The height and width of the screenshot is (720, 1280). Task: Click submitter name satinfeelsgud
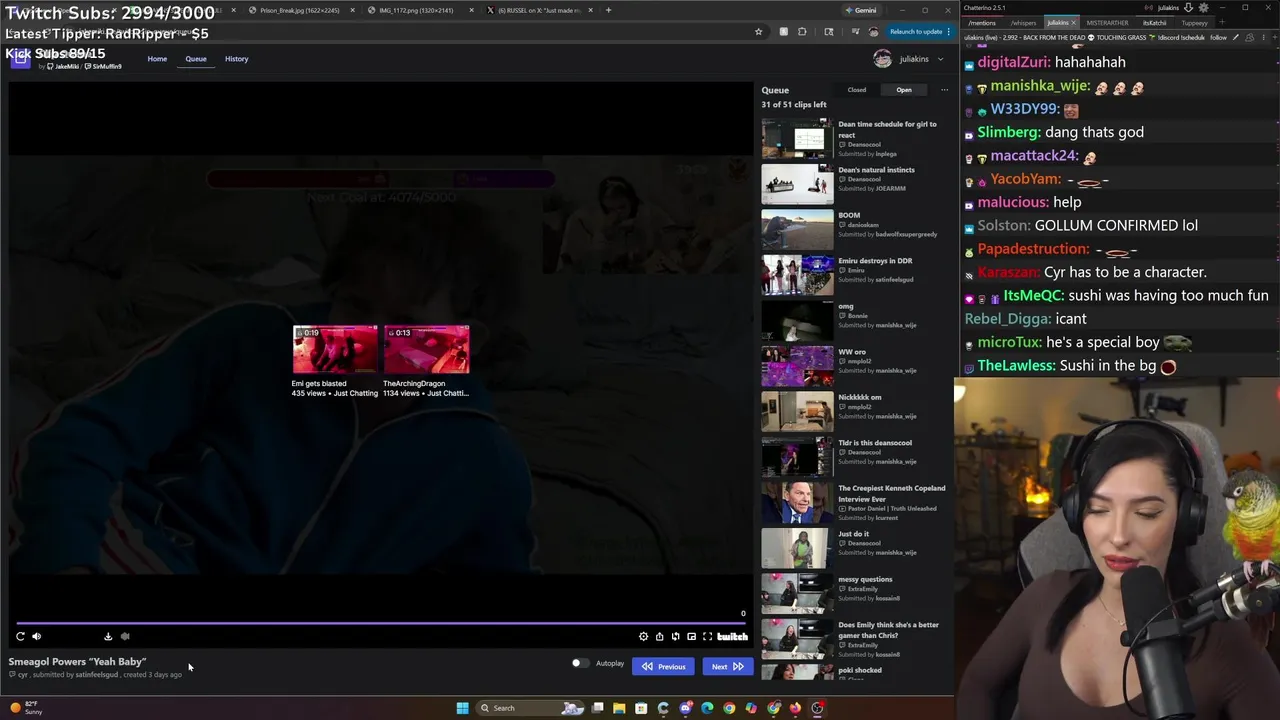pyautogui.click(x=96, y=675)
